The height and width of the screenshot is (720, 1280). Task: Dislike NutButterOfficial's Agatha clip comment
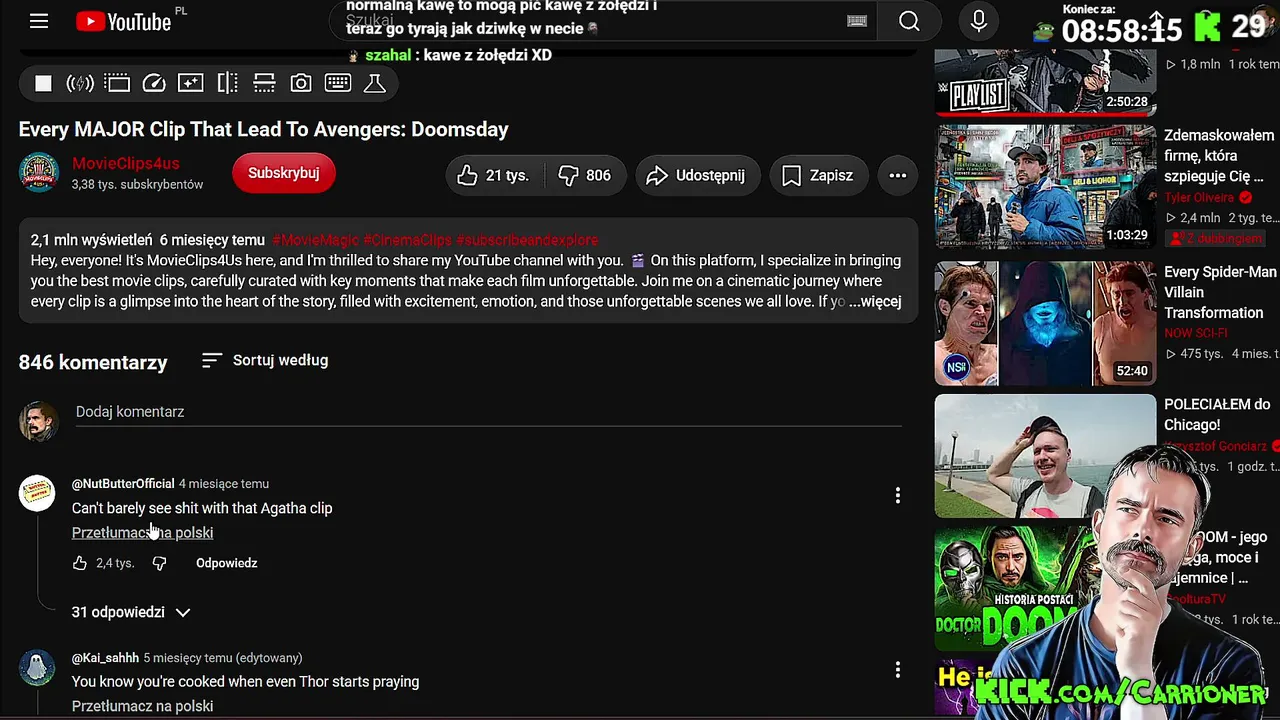click(x=159, y=564)
